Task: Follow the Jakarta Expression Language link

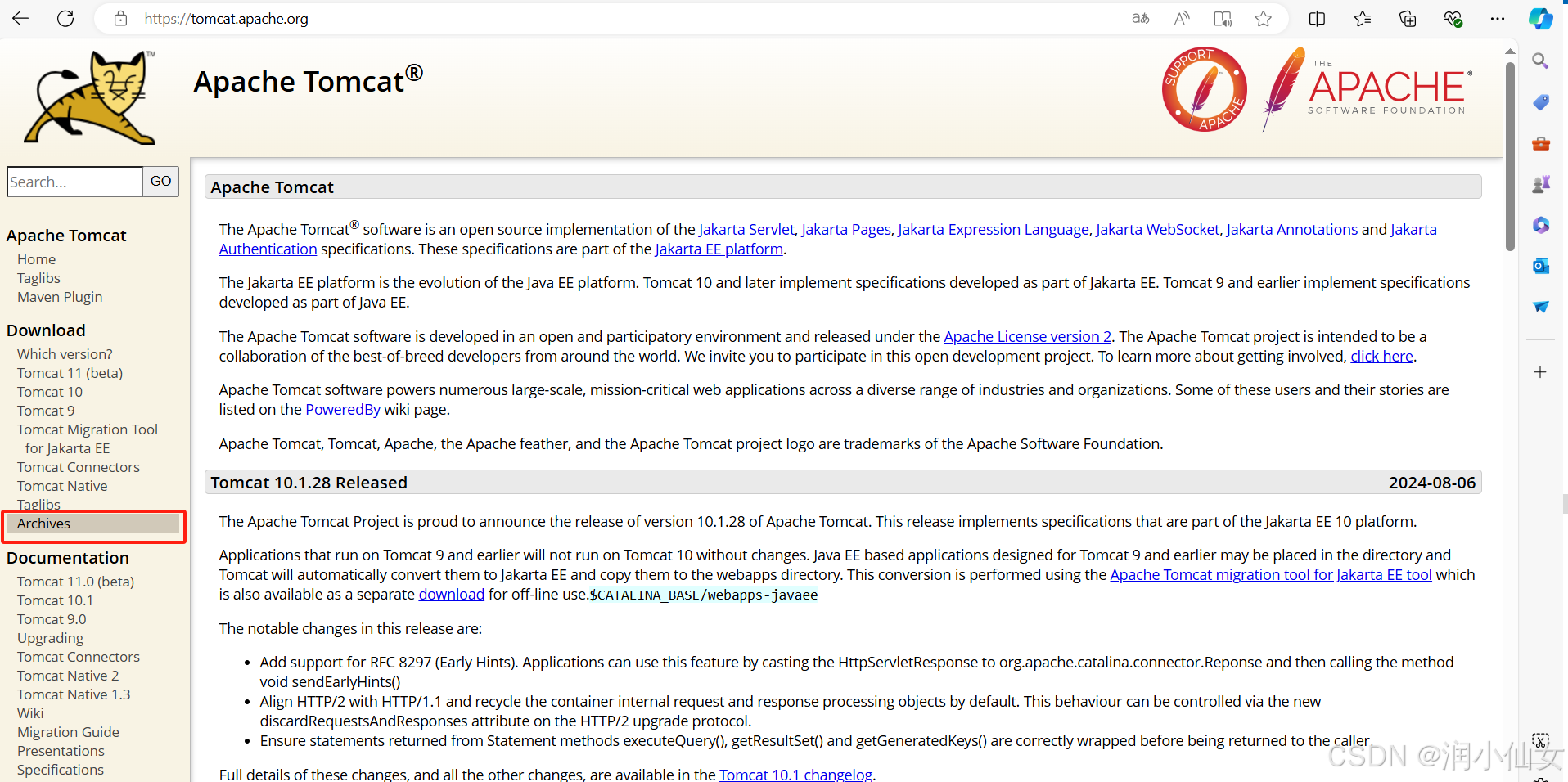Action: point(994,230)
